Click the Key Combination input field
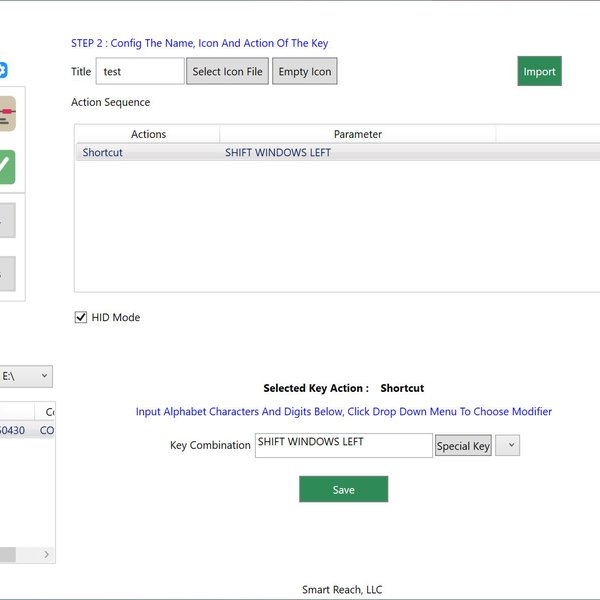 343,445
